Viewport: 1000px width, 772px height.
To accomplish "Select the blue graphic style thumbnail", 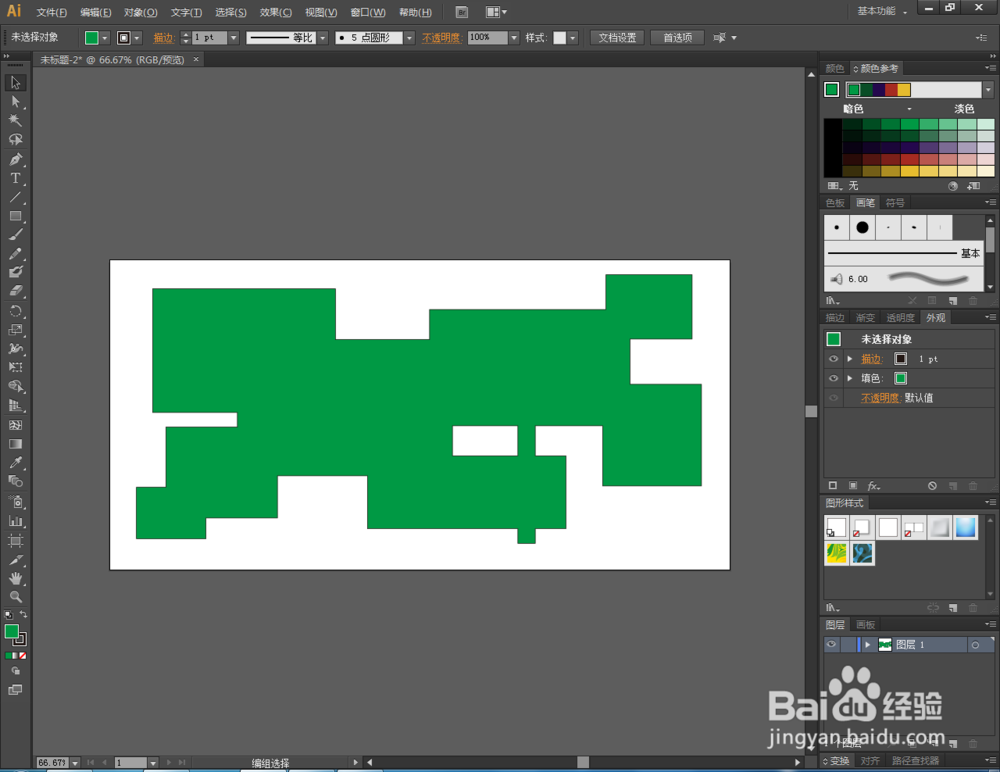I will tap(966, 528).
